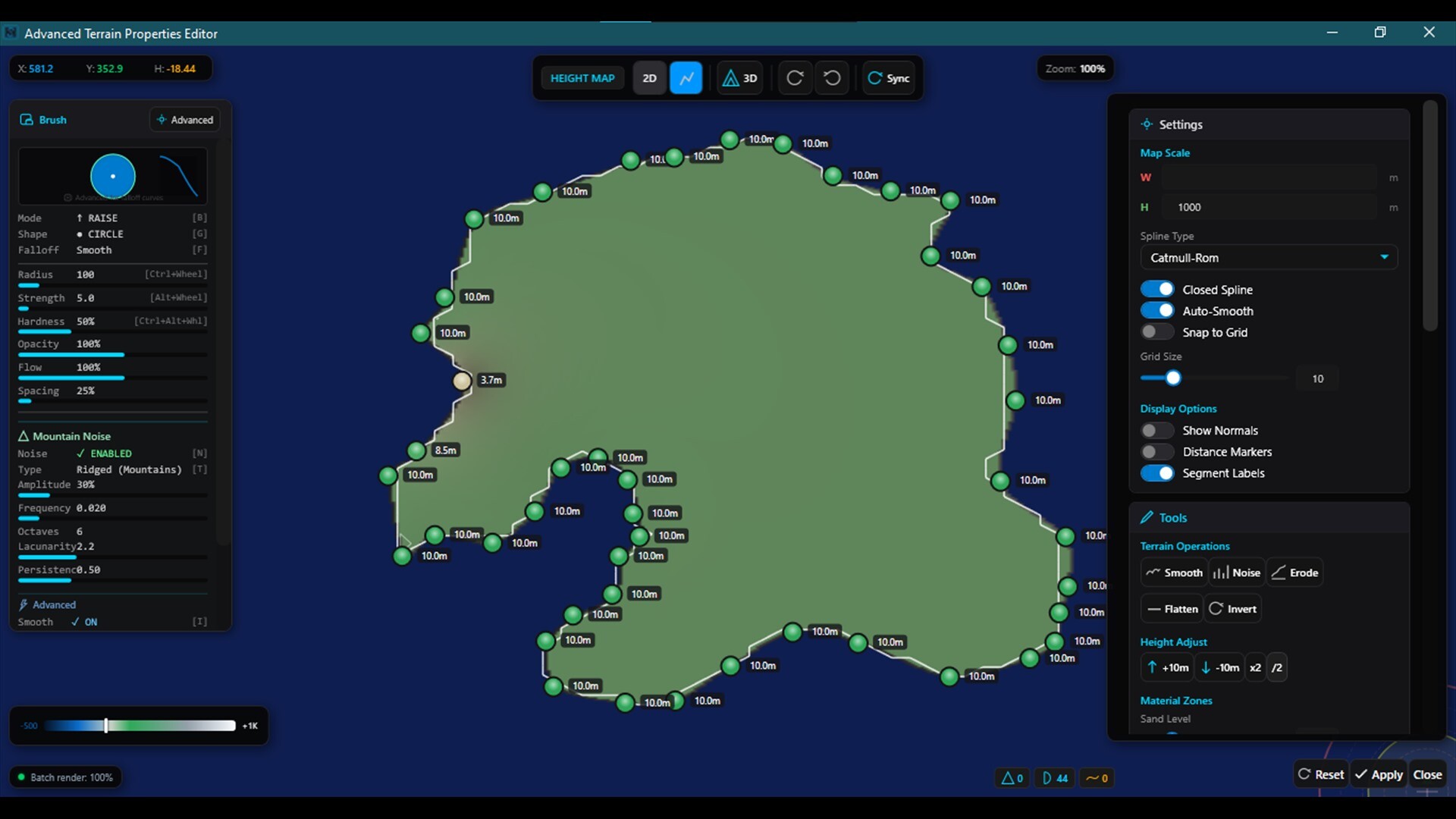Expand the Advanced section under Mountain Noise

pyautogui.click(x=47, y=604)
